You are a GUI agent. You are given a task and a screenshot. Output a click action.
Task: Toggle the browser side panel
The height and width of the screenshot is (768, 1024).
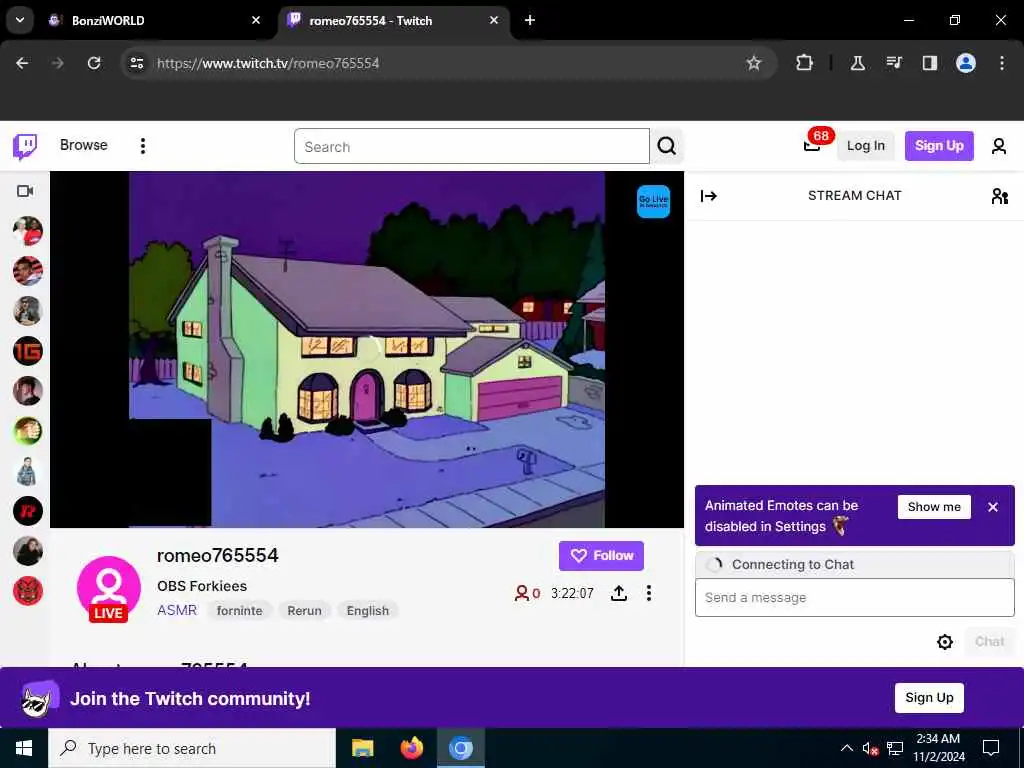[929, 63]
